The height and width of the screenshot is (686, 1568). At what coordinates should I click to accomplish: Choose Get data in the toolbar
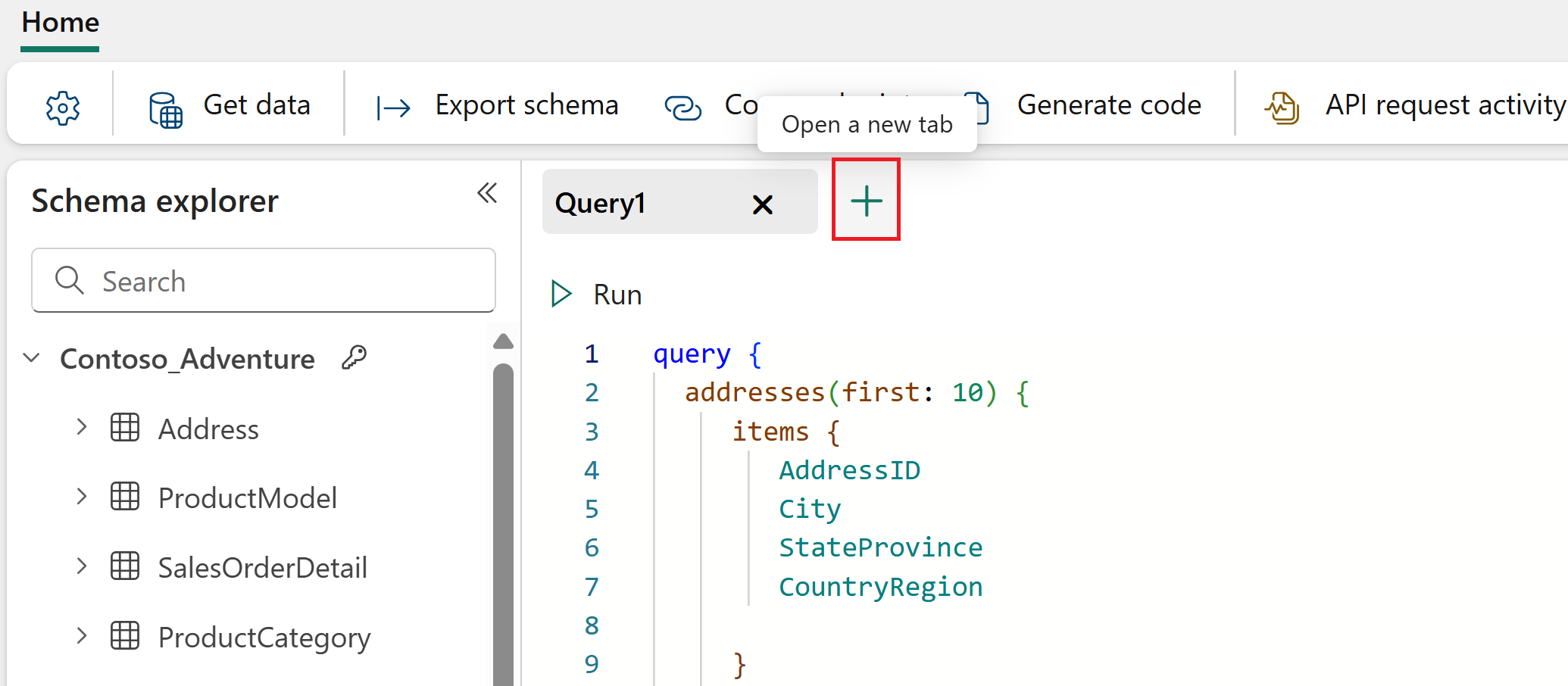point(257,104)
